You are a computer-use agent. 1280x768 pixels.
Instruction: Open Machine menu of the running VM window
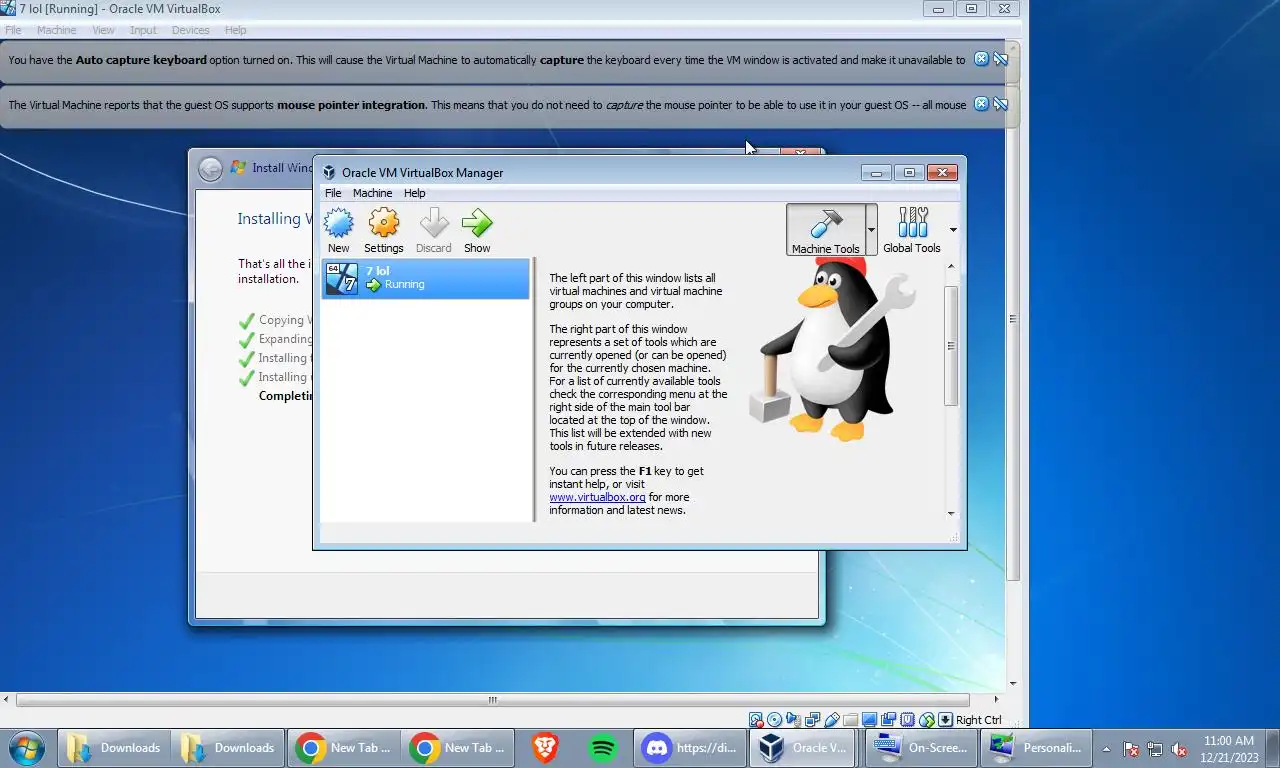pyautogui.click(x=56, y=30)
